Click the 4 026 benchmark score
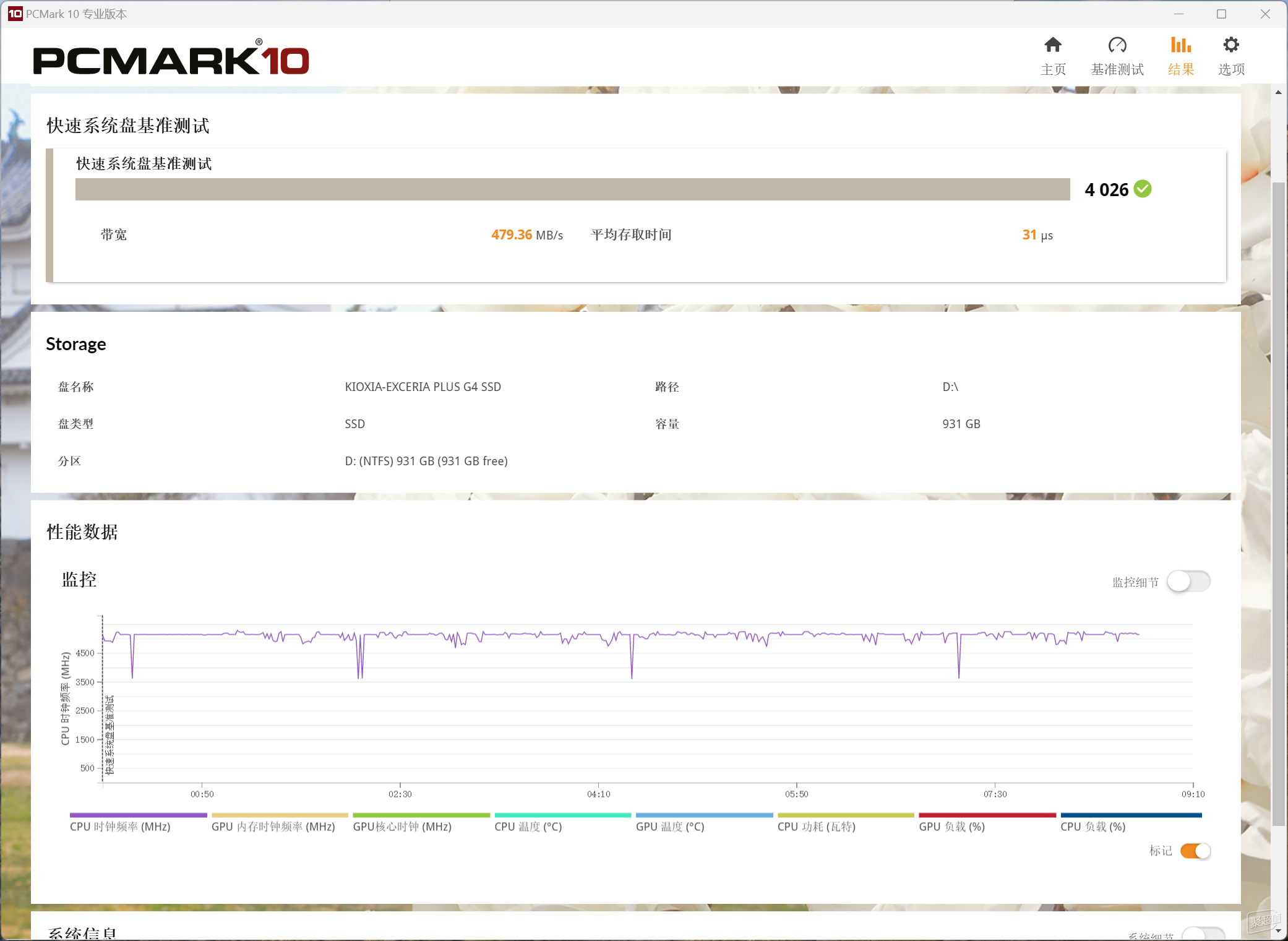The image size is (1288, 941). click(x=1106, y=189)
